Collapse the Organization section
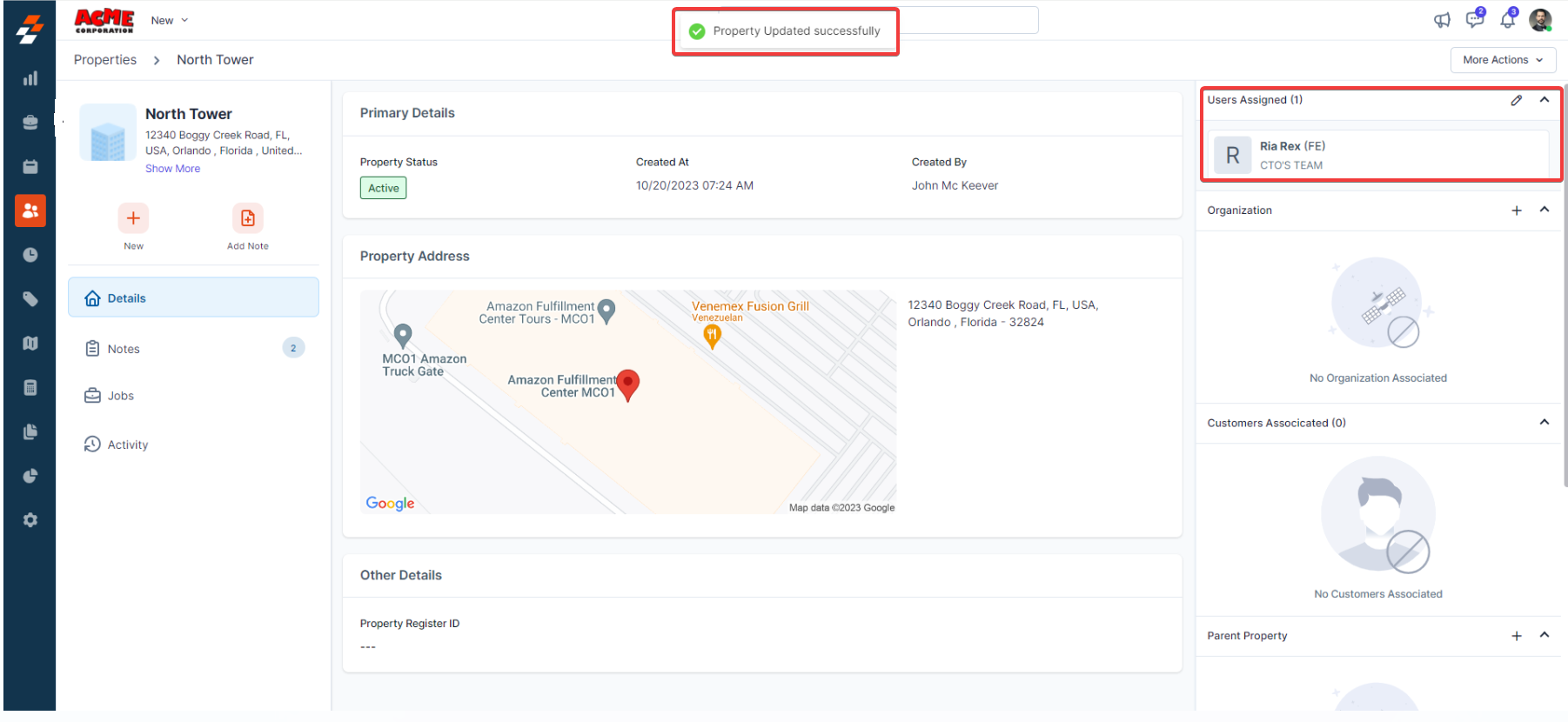 pyautogui.click(x=1544, y=210)
